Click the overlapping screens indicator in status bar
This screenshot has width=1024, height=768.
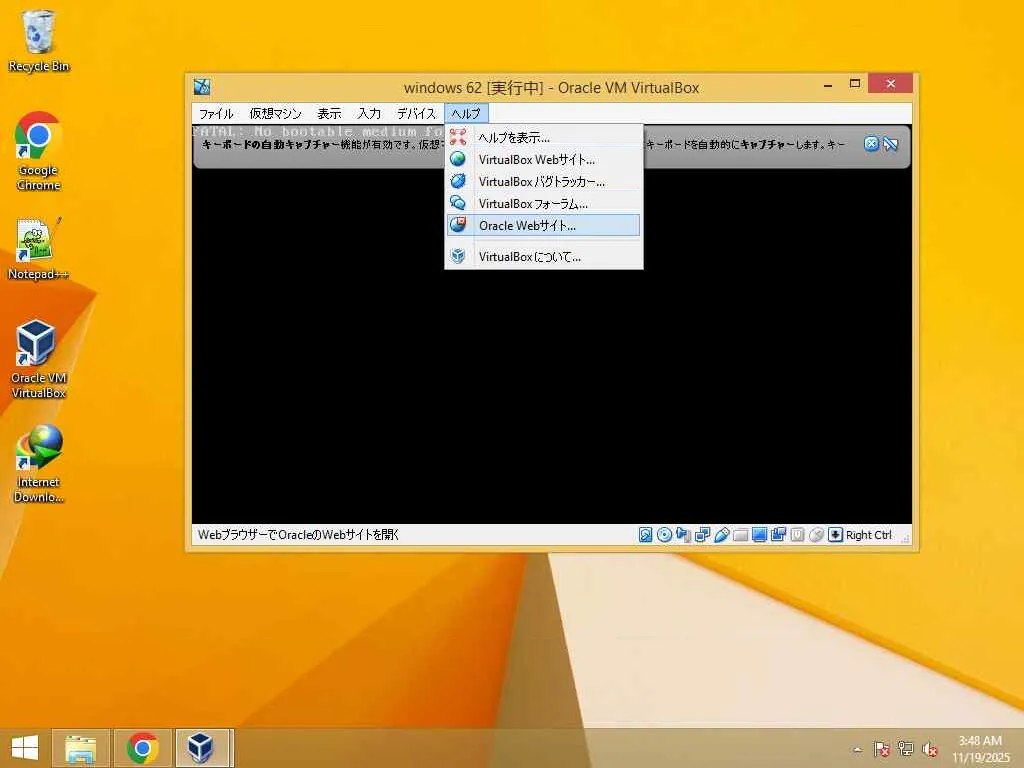tap(778, 535)
